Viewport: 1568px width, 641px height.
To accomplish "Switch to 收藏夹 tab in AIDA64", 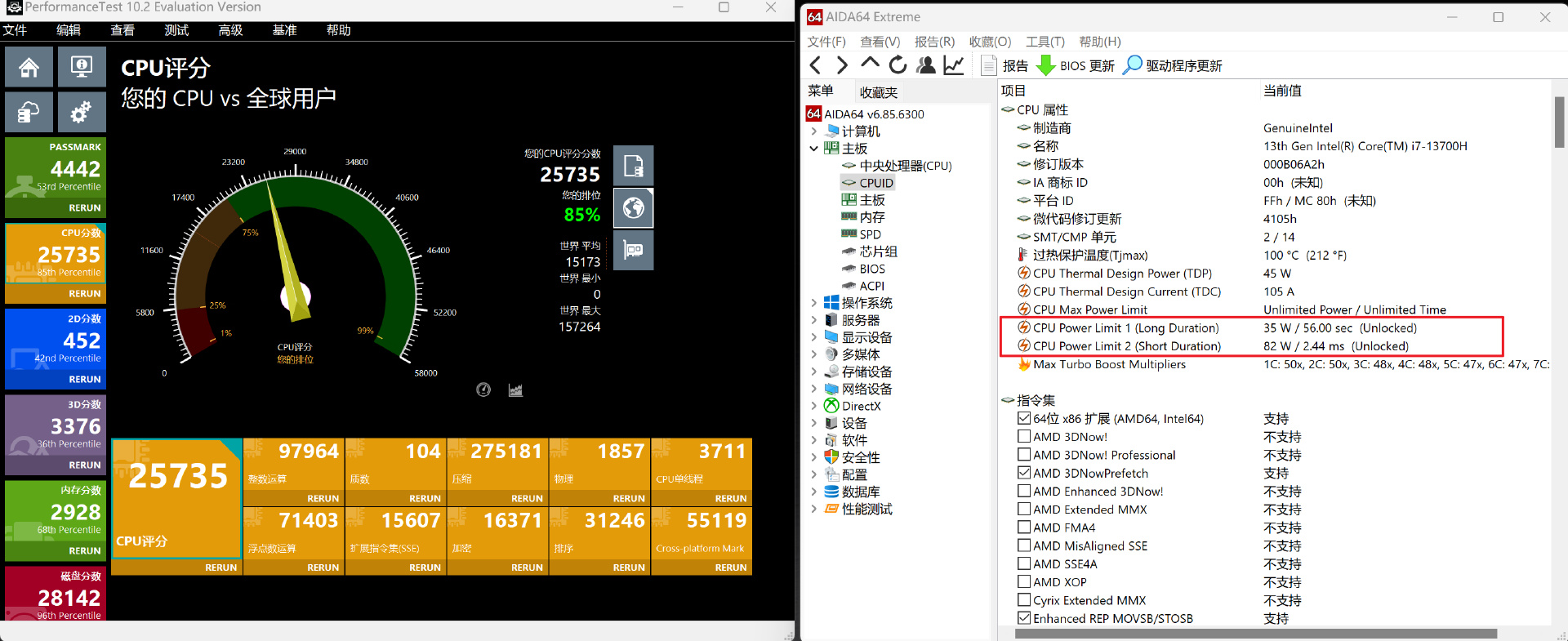I will 879,92.
